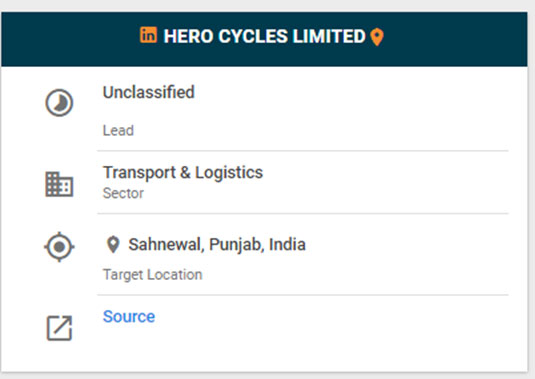Click the external link source icon

pos(59,328)
